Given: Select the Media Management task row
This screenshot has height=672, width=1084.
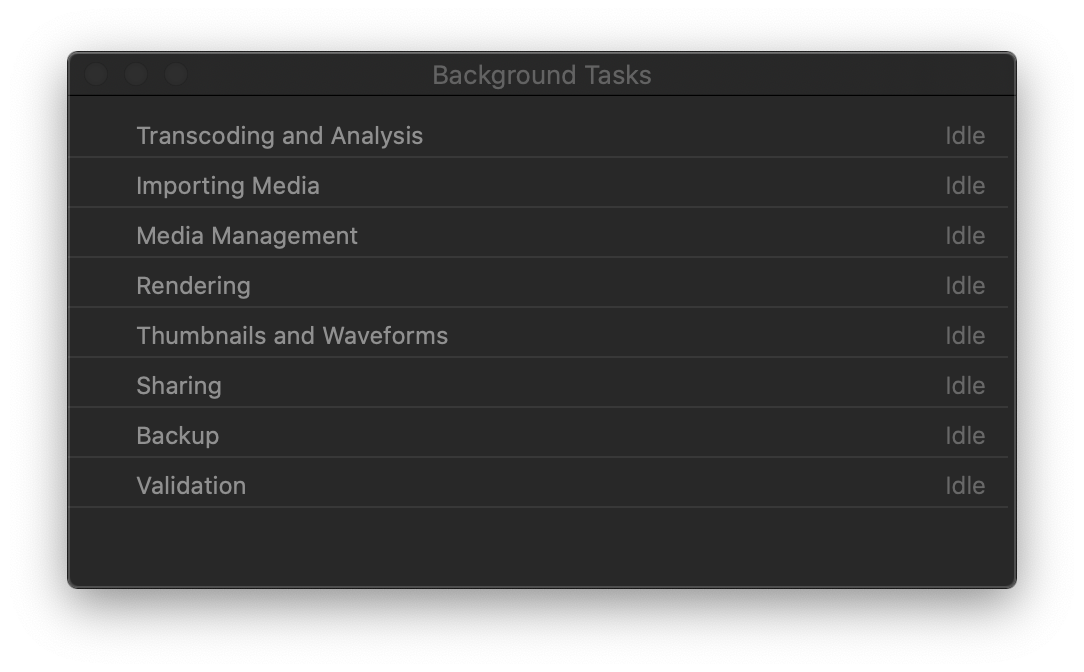Looking at the screenshot, I should [247, 236].
